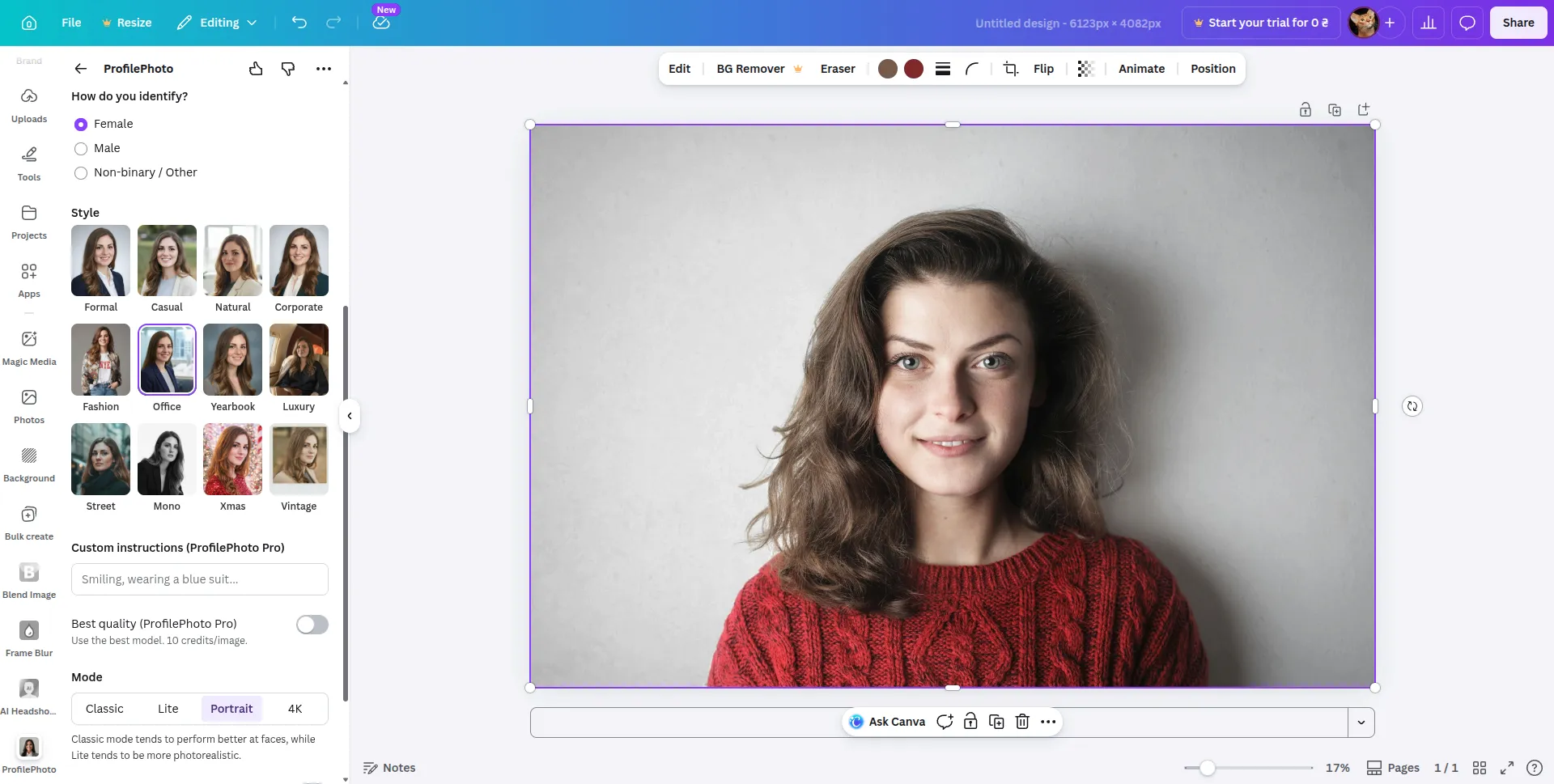Delete the page using the trash icon

coord(1022,721)
